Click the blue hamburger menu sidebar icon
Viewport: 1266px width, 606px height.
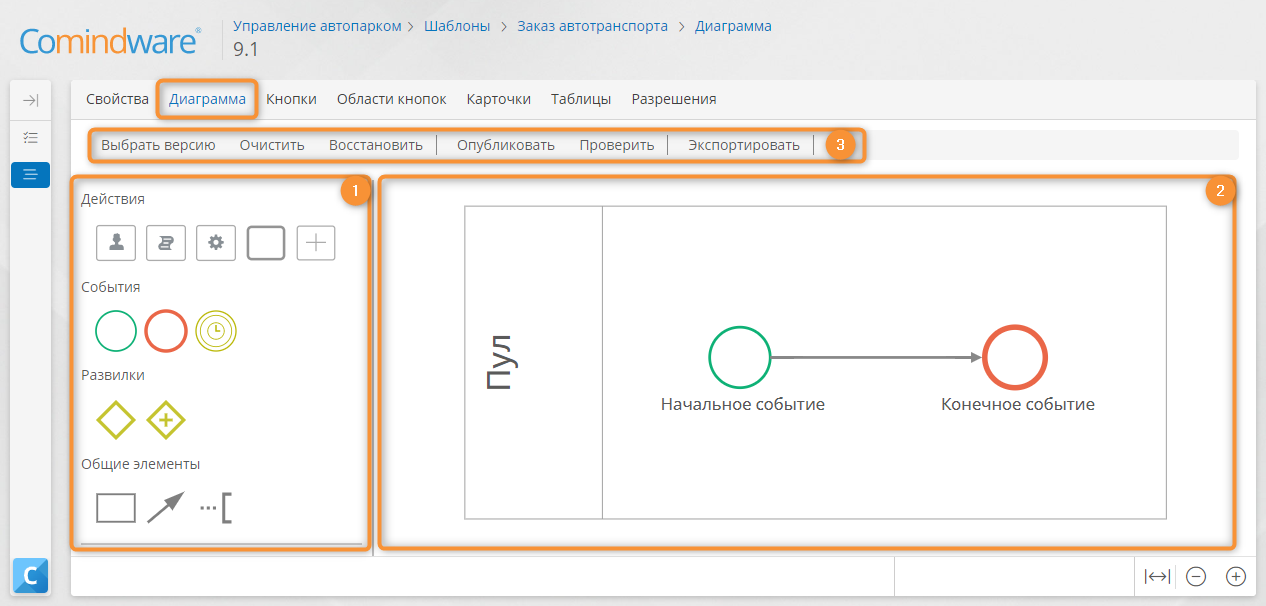[x=31, y=175]
